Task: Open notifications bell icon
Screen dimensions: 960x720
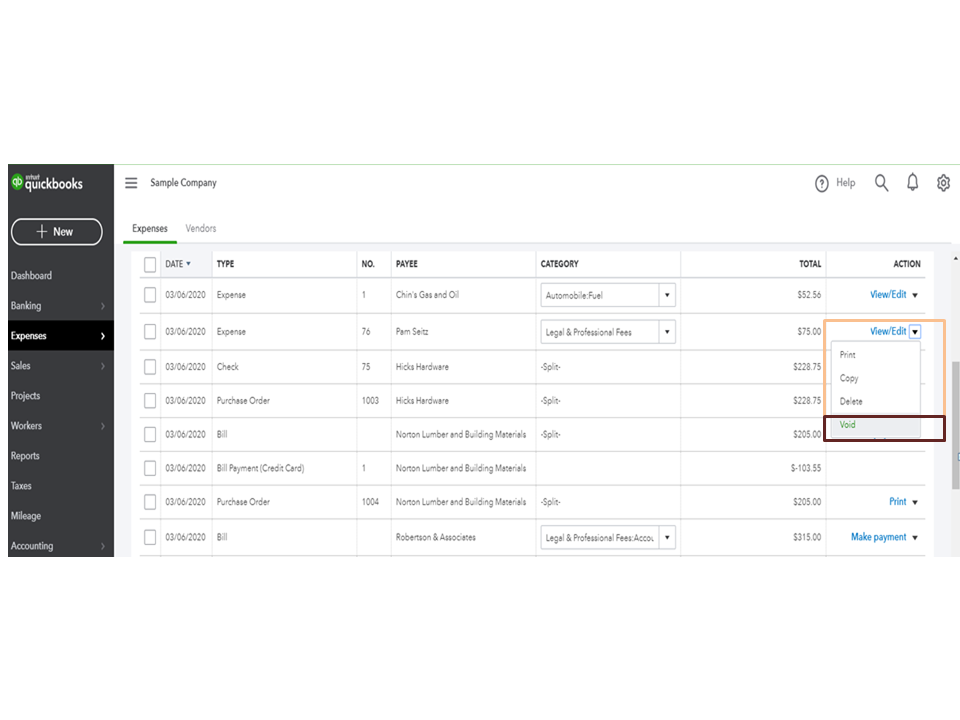Action: point(912,183)
